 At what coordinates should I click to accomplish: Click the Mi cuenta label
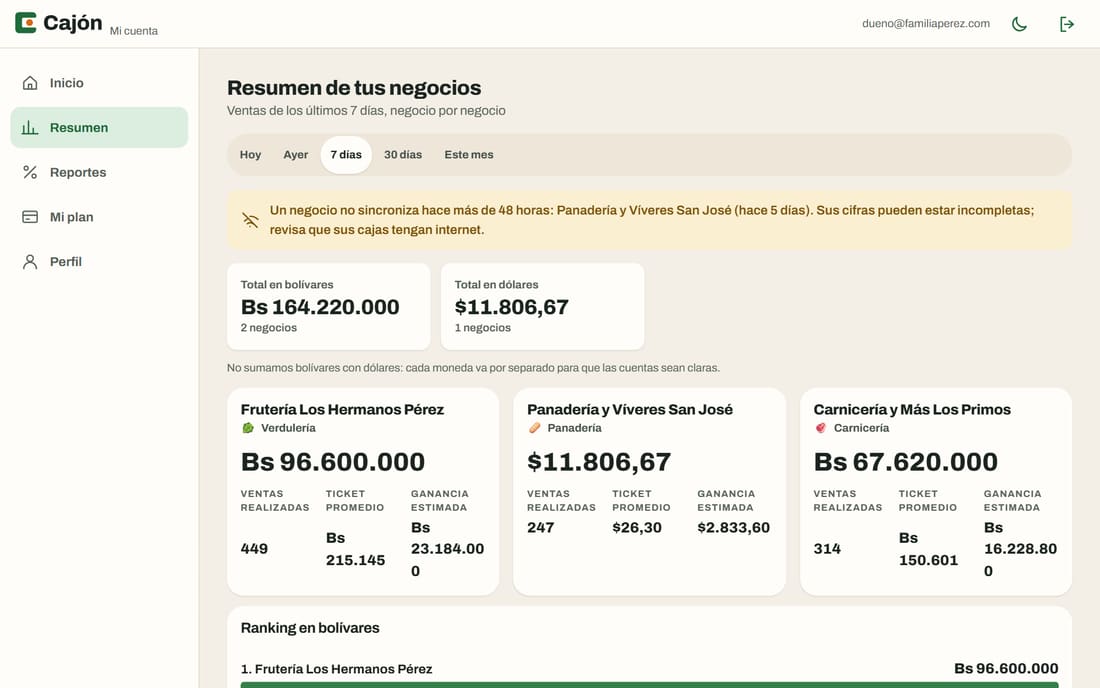click(x=134, y=31)
